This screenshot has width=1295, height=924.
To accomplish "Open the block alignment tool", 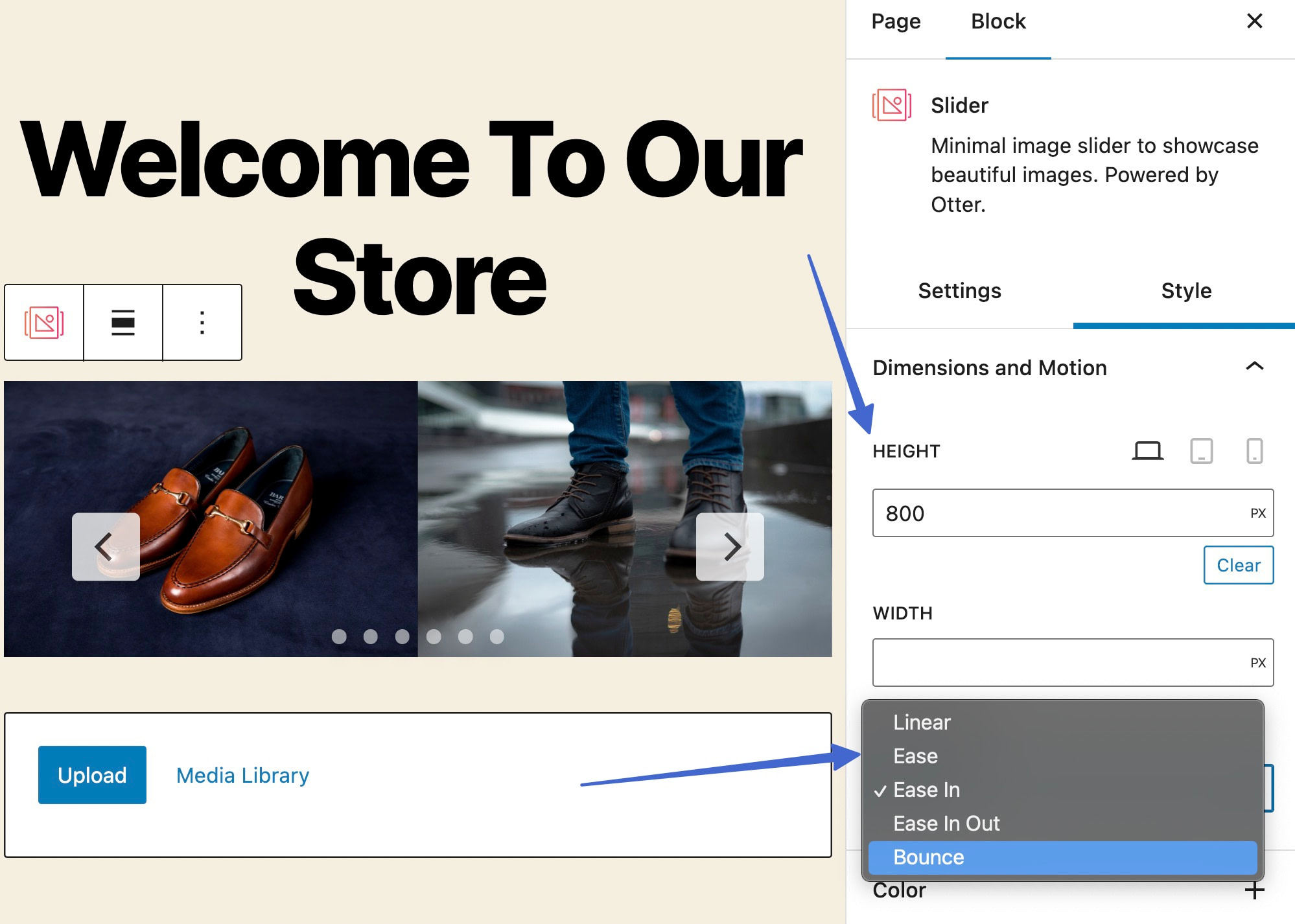I will [x=123, y=322].
